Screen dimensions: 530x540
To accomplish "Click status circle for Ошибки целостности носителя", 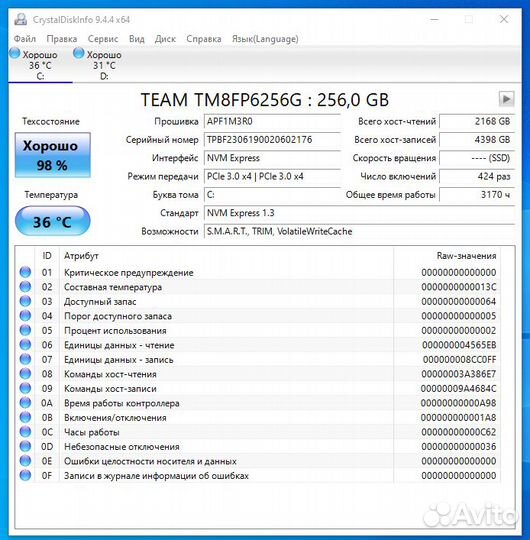I will coord(25,461).
